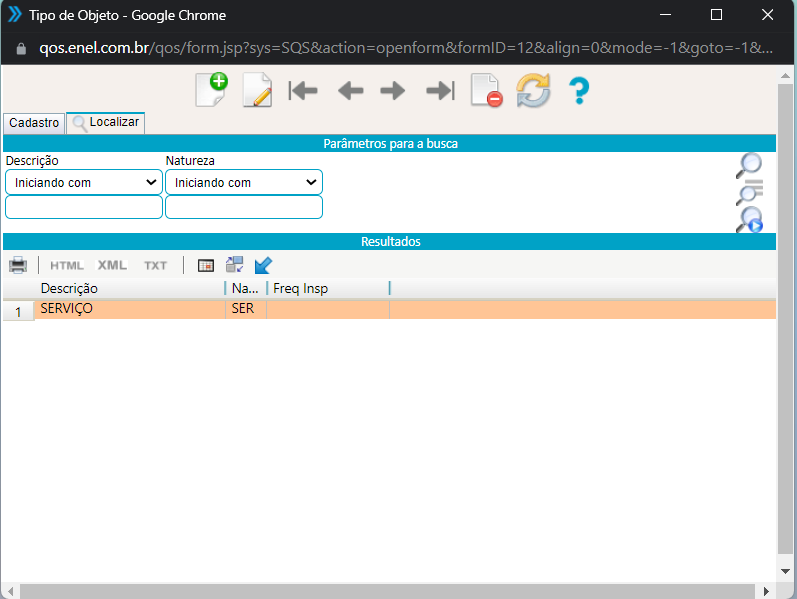Go to the first record
The image size is (797, 599).
click(x=303, y=91)
